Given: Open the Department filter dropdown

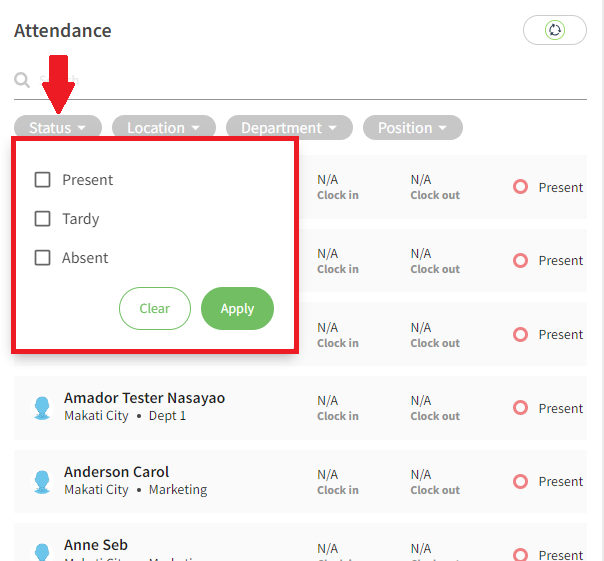Looking at the screenshot, I should (289, 128).
